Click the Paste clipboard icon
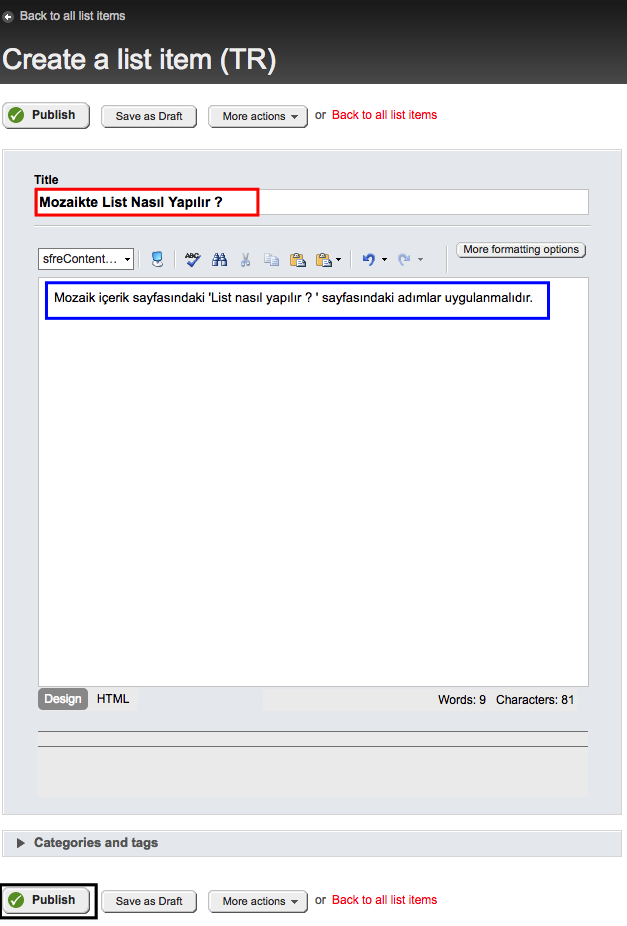The height and width of the screenshot is (926, 627). [x=298, y=259]
